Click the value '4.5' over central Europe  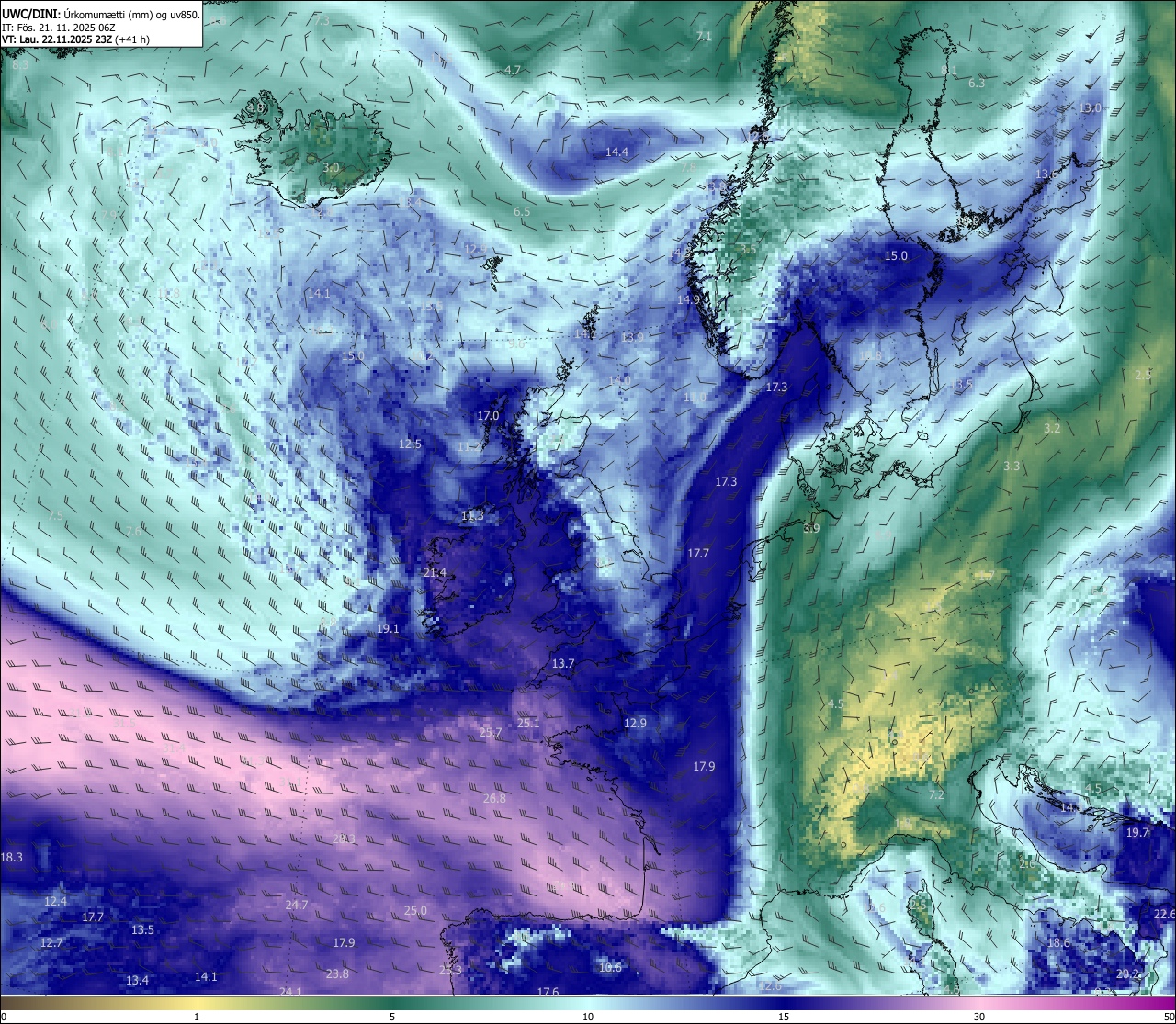(x=835, y=704)
